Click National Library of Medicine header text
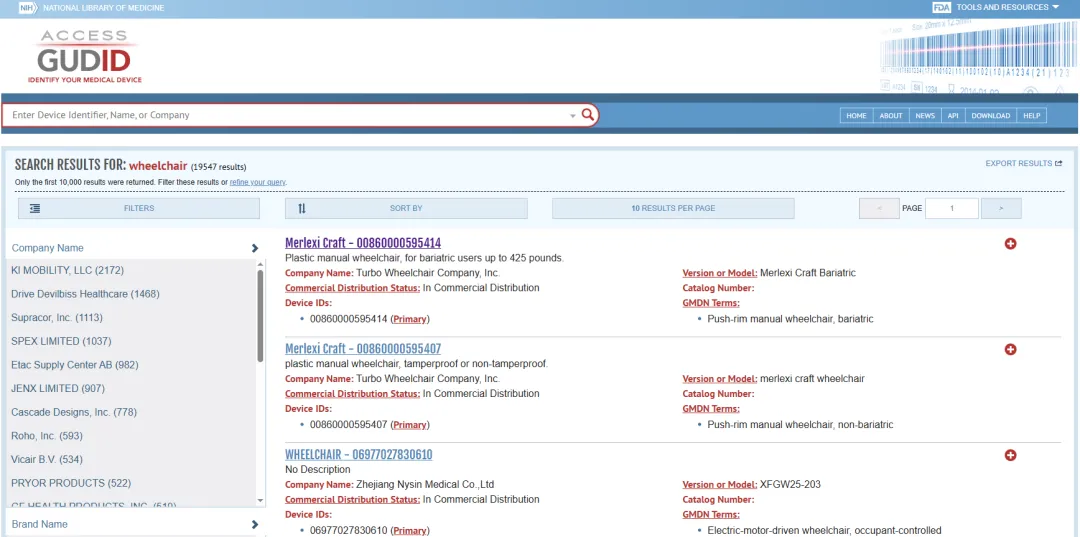 click(103, 8)
